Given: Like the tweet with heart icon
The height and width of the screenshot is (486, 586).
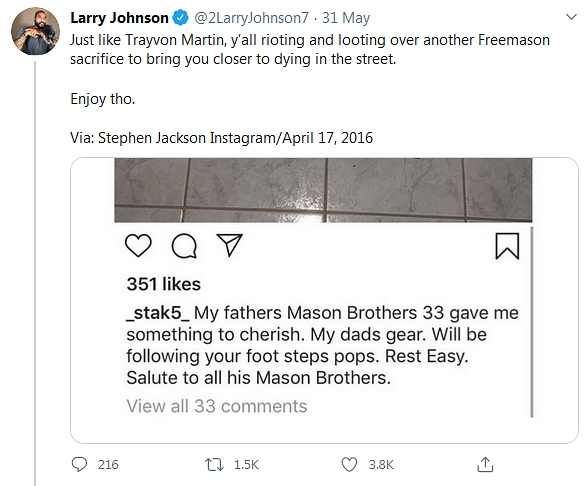Looking at the screenshot, I should click(x=349, y=465).
